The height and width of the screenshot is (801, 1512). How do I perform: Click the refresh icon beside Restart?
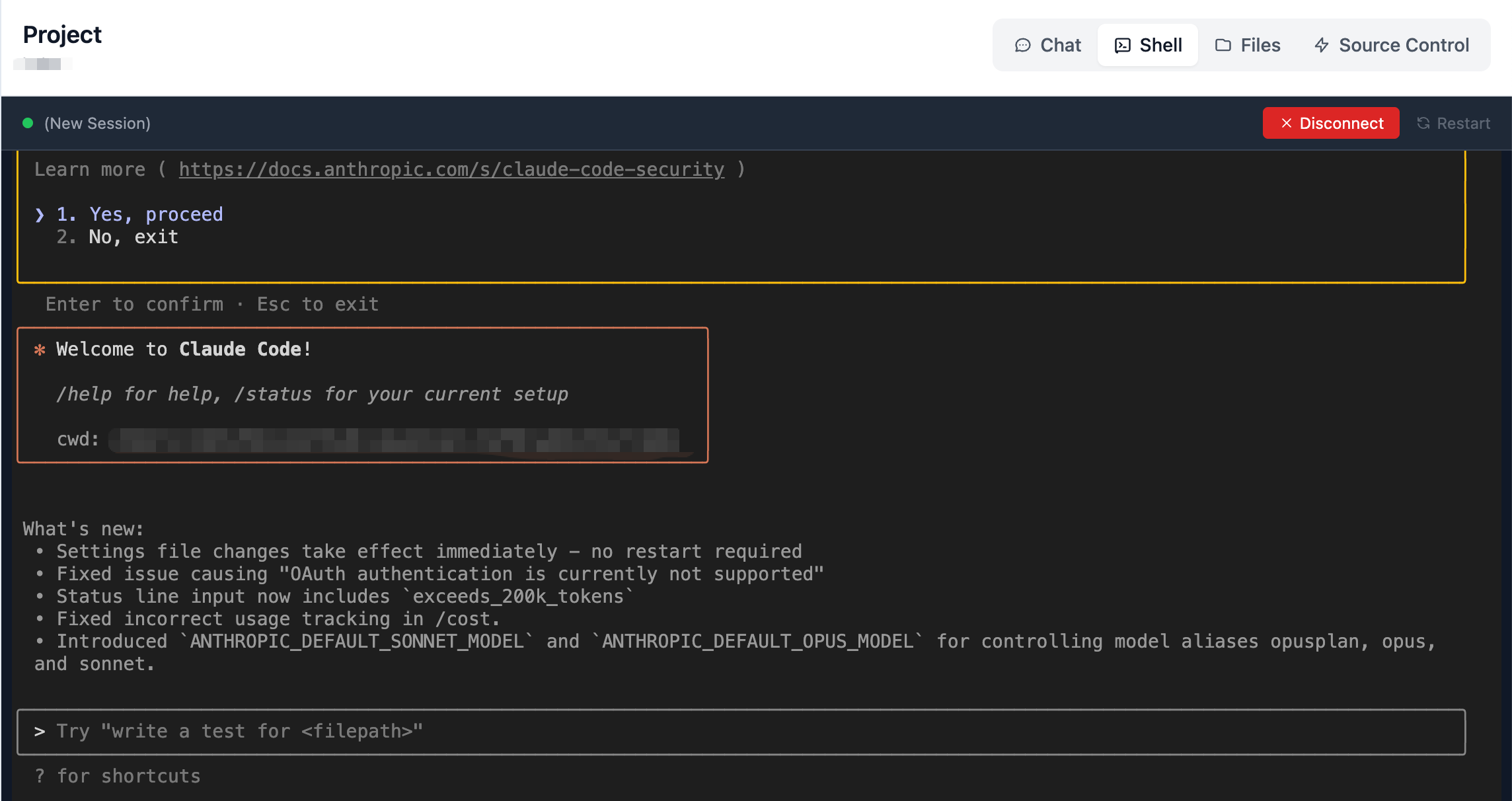coord(1423,123)
